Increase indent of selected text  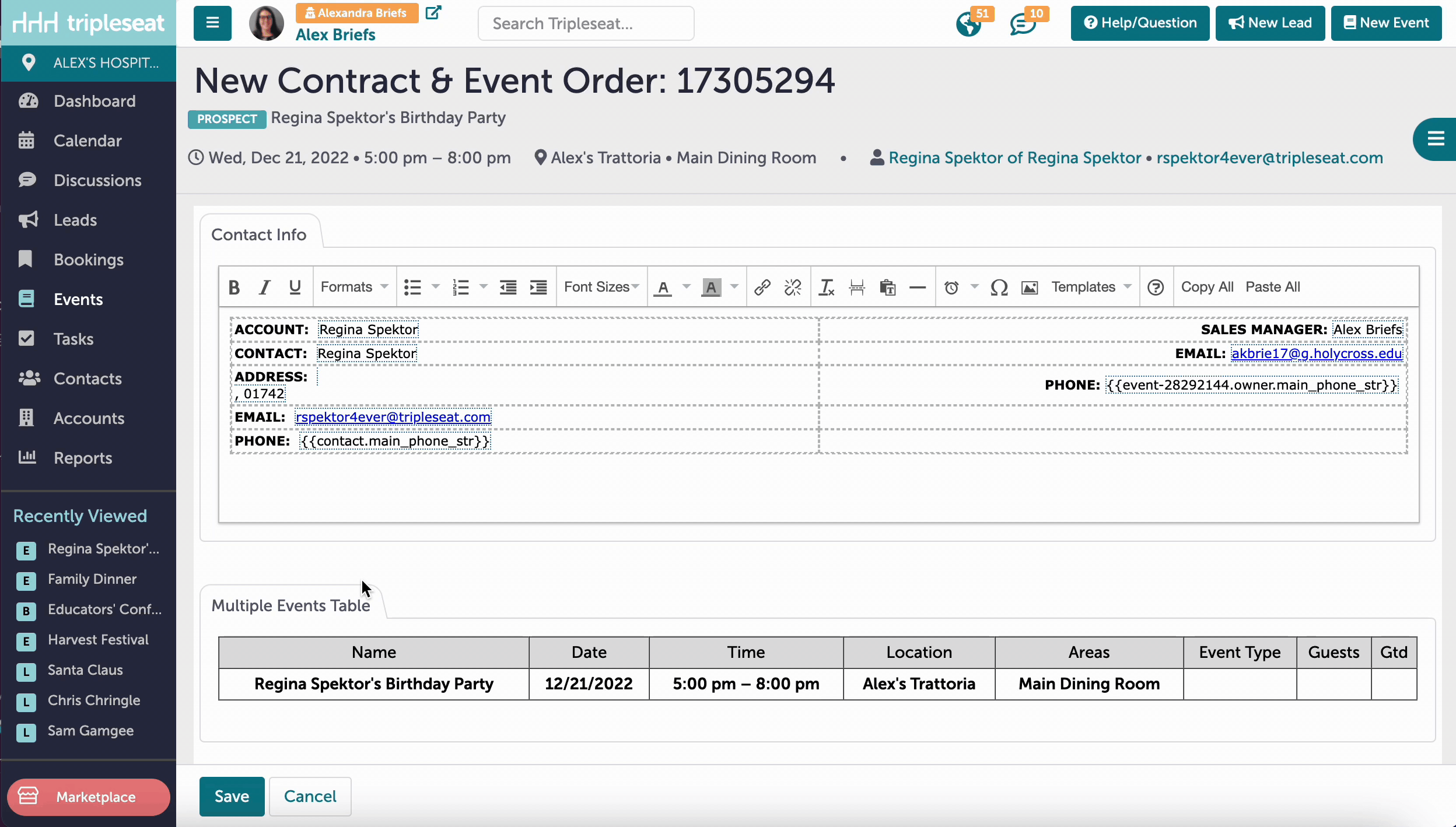coord(538,287)
